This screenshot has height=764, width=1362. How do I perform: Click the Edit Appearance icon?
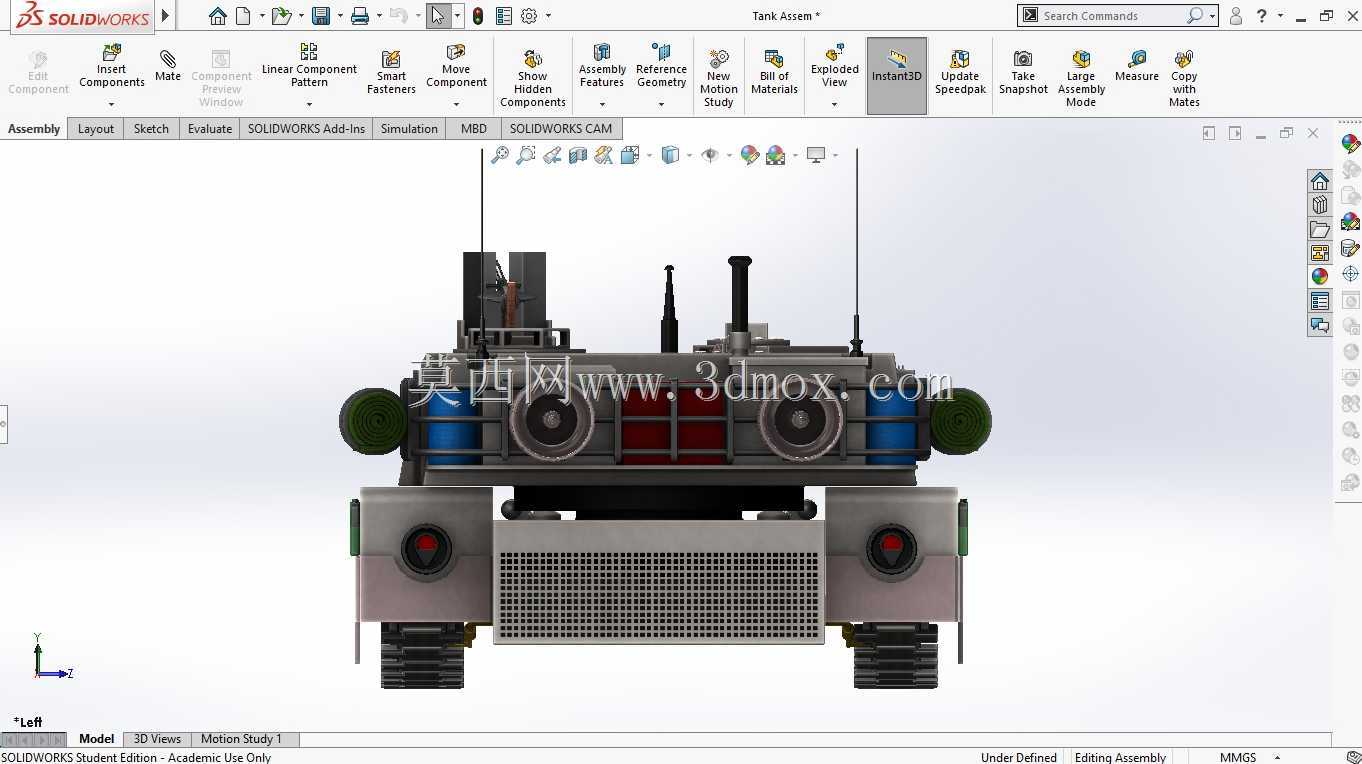[x=749, y=155]
